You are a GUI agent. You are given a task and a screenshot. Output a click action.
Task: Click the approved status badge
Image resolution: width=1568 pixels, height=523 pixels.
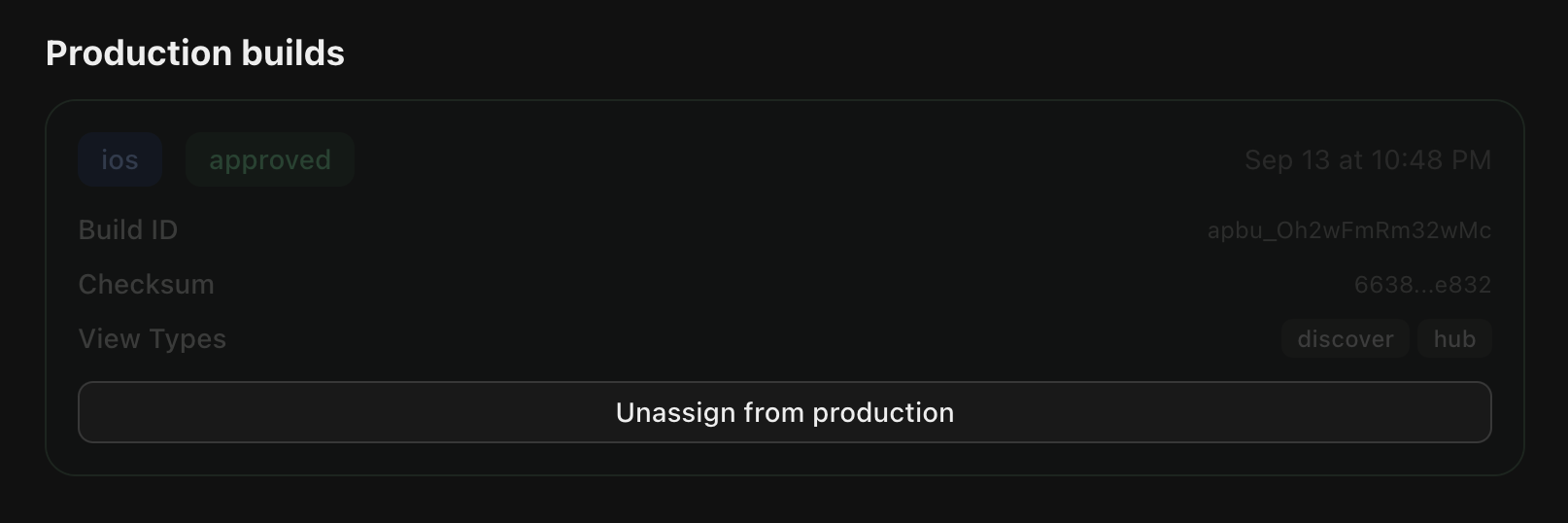(270, 159)
